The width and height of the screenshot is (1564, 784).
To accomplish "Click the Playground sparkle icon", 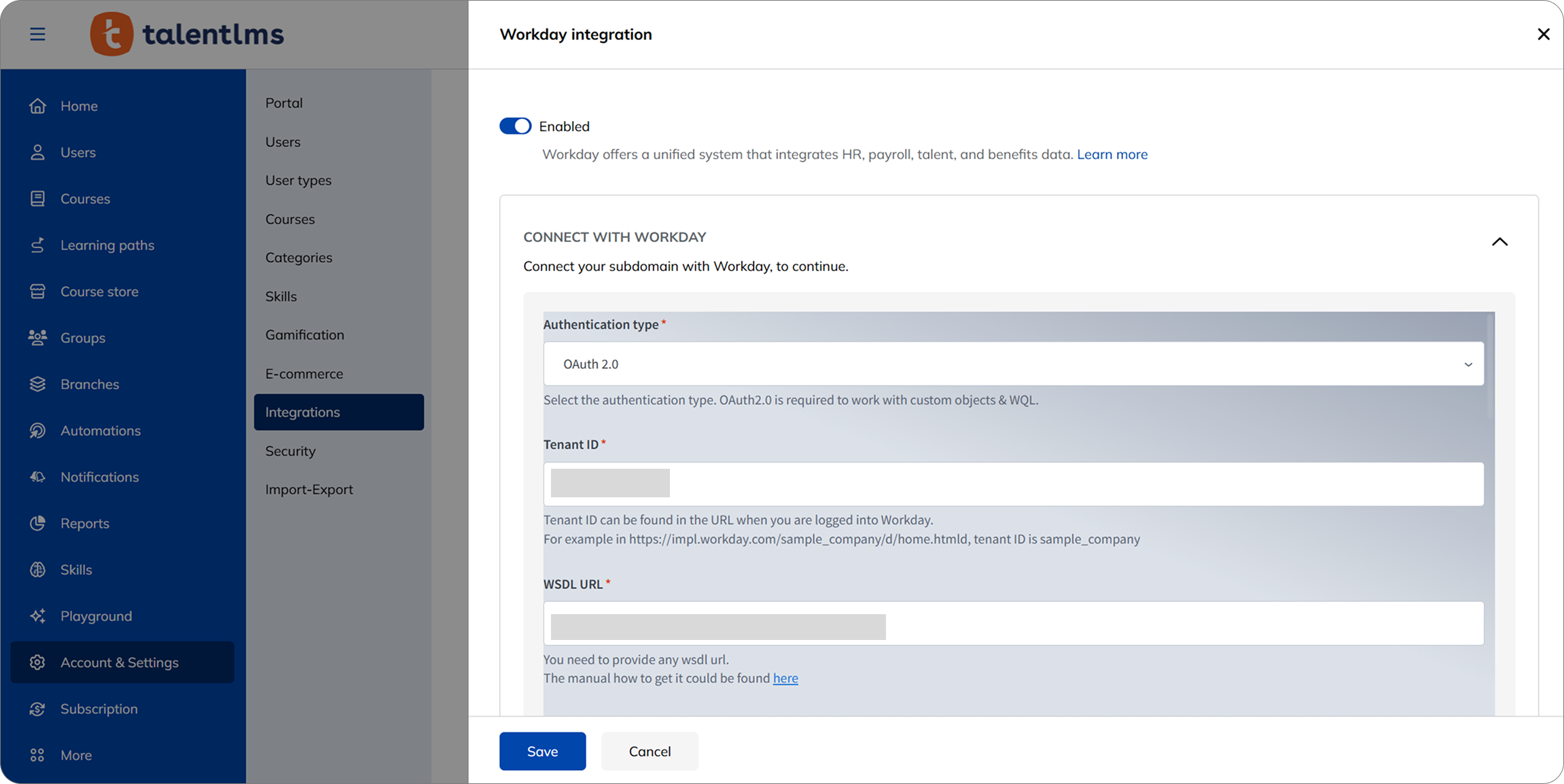I will pos(37,616).
